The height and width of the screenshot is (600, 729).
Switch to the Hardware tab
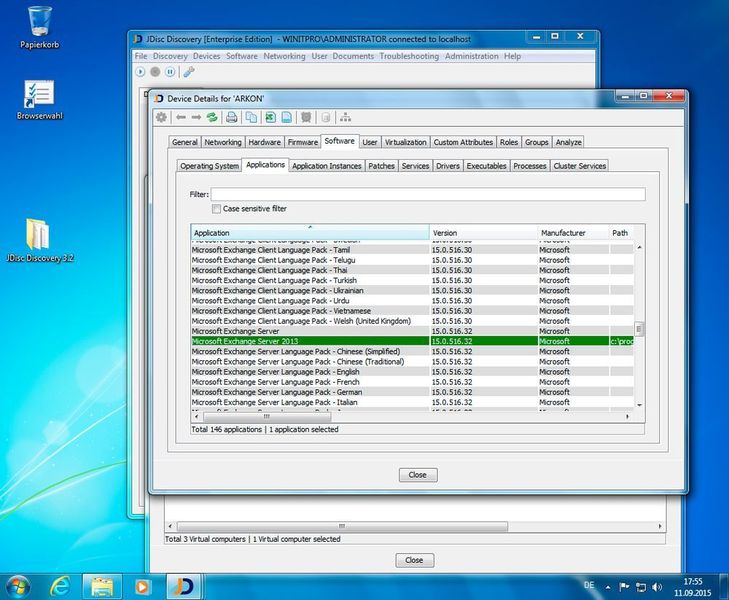[x=265, y=142]
